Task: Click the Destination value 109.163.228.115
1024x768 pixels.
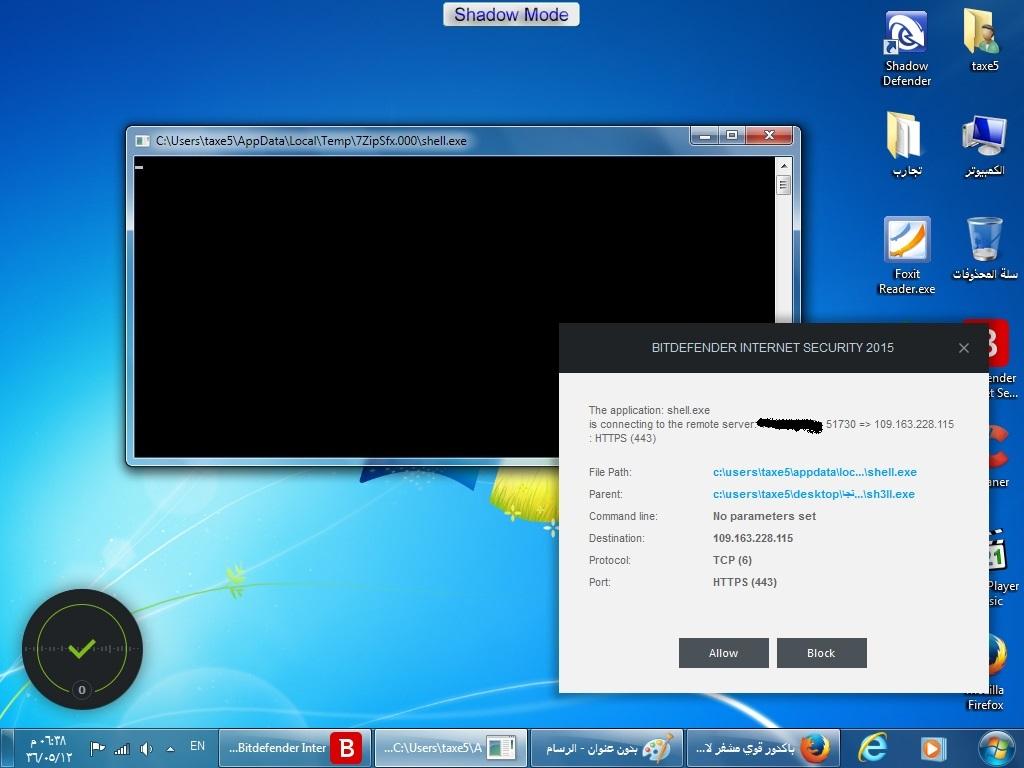Action: [753, 538]
